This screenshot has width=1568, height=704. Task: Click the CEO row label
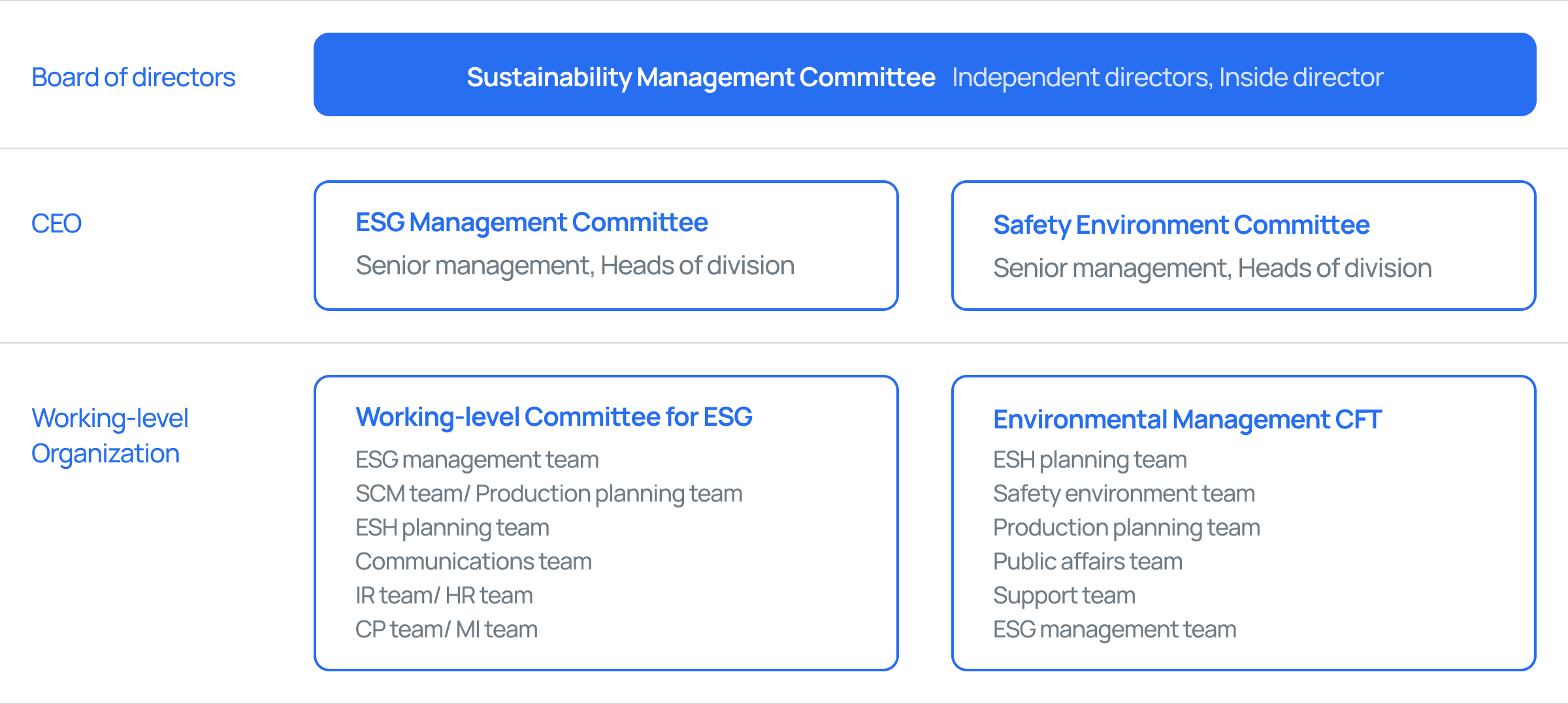[x=56, y=223]
